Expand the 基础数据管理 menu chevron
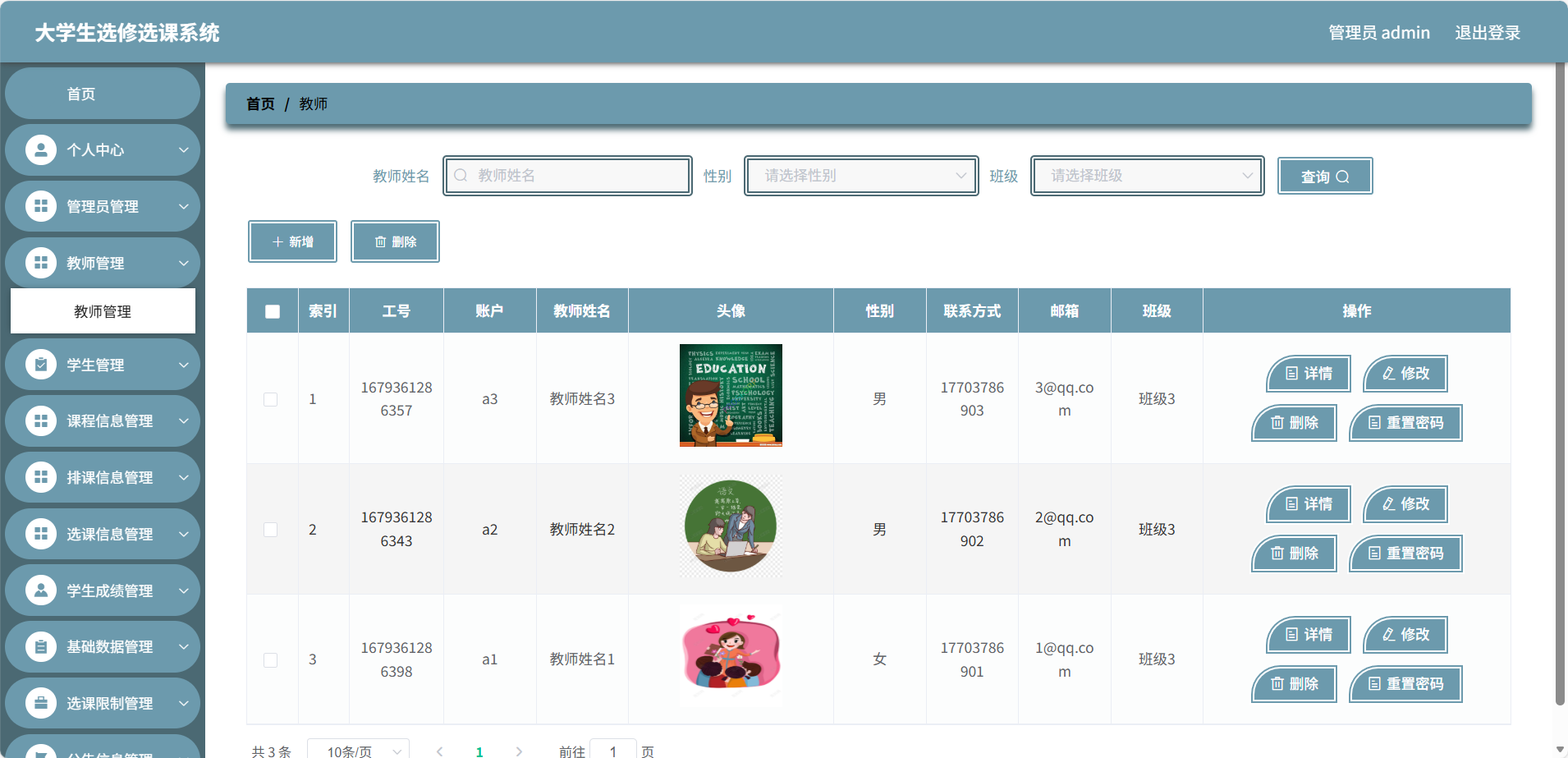The width and height of the screenshot is (1568, 758). (x=184, y=646)
